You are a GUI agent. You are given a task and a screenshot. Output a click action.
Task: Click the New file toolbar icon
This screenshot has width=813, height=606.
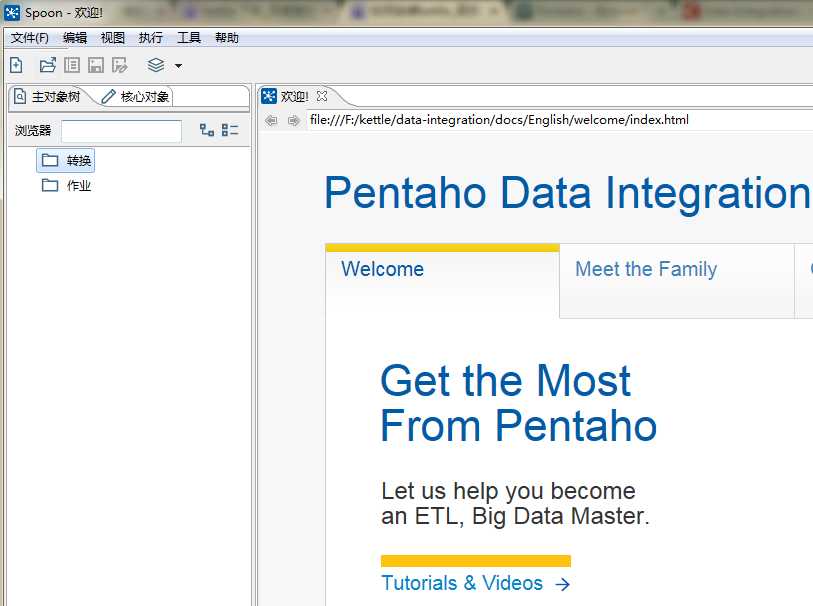click(16, 65)
